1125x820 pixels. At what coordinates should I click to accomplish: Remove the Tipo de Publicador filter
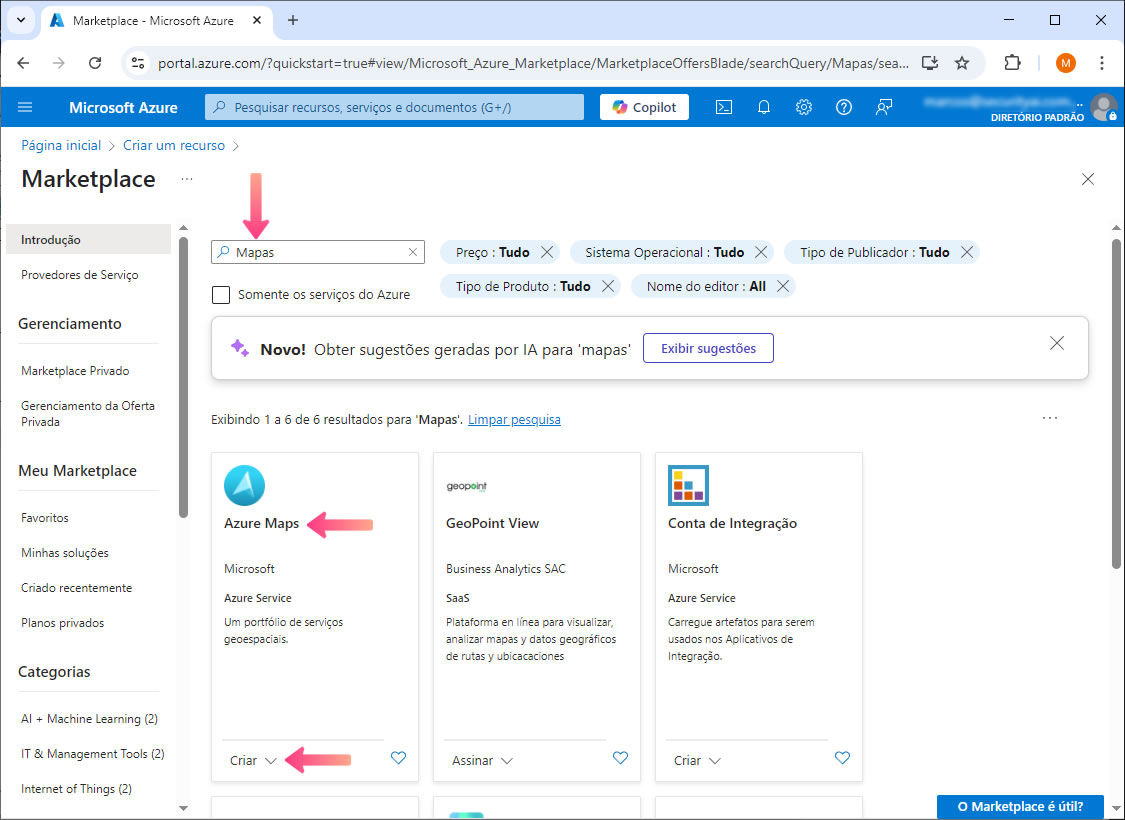(967, 253)
